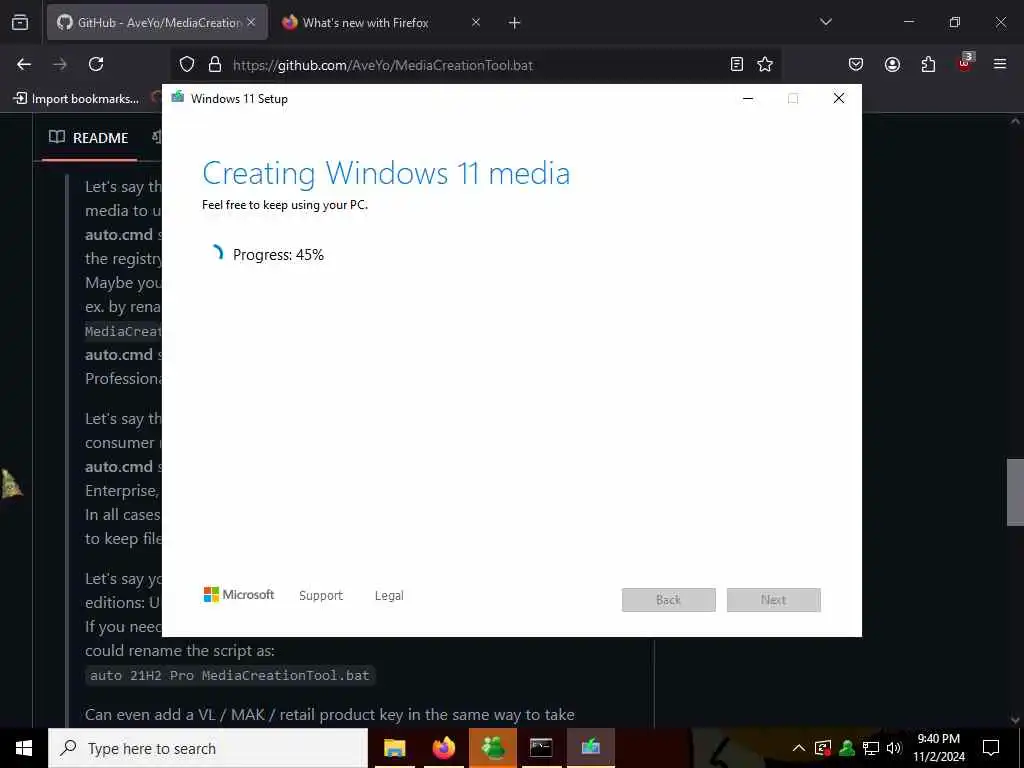Click the Progress: 45% text

pos(278,255)
